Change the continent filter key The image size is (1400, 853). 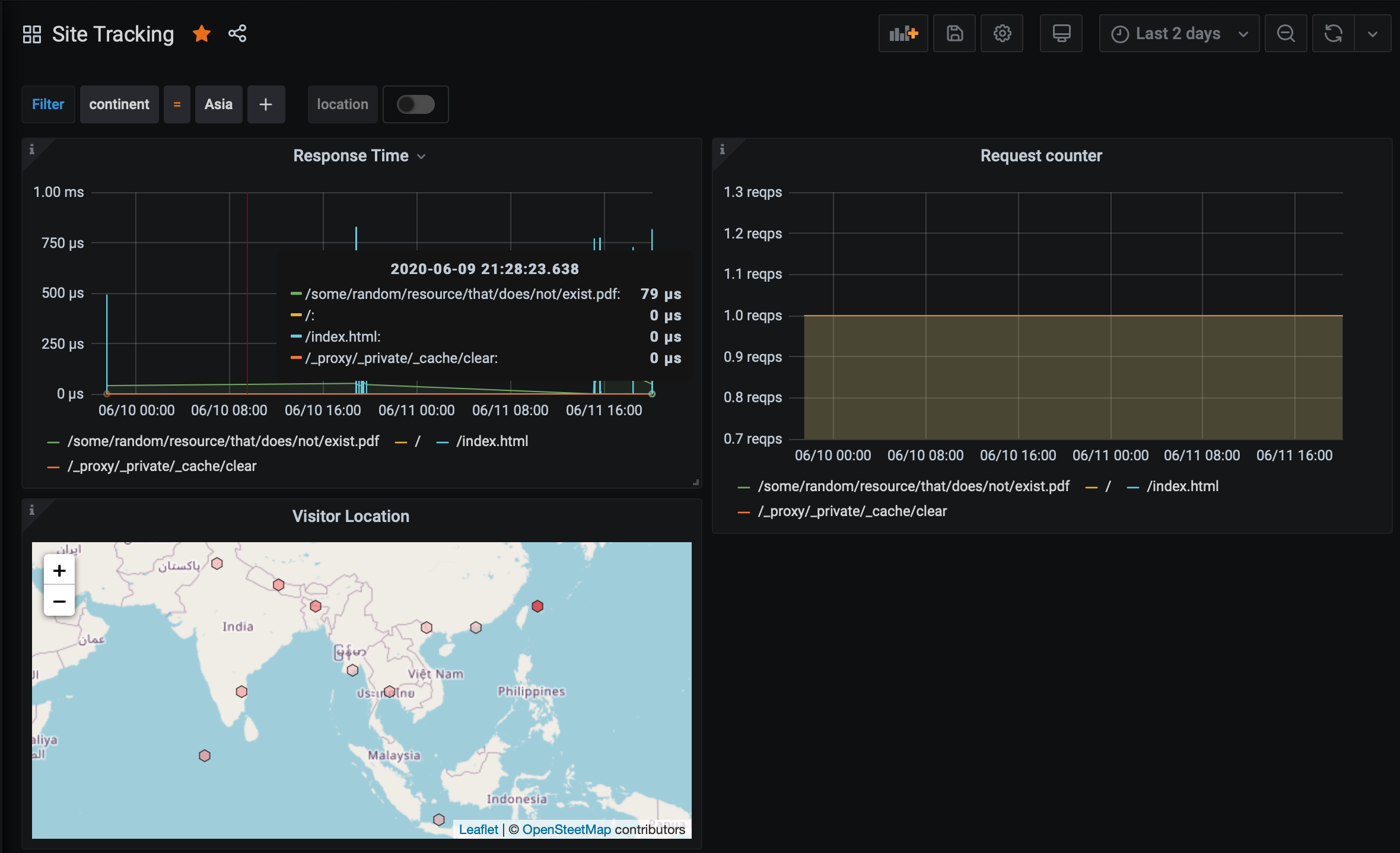tap(119, 104)
